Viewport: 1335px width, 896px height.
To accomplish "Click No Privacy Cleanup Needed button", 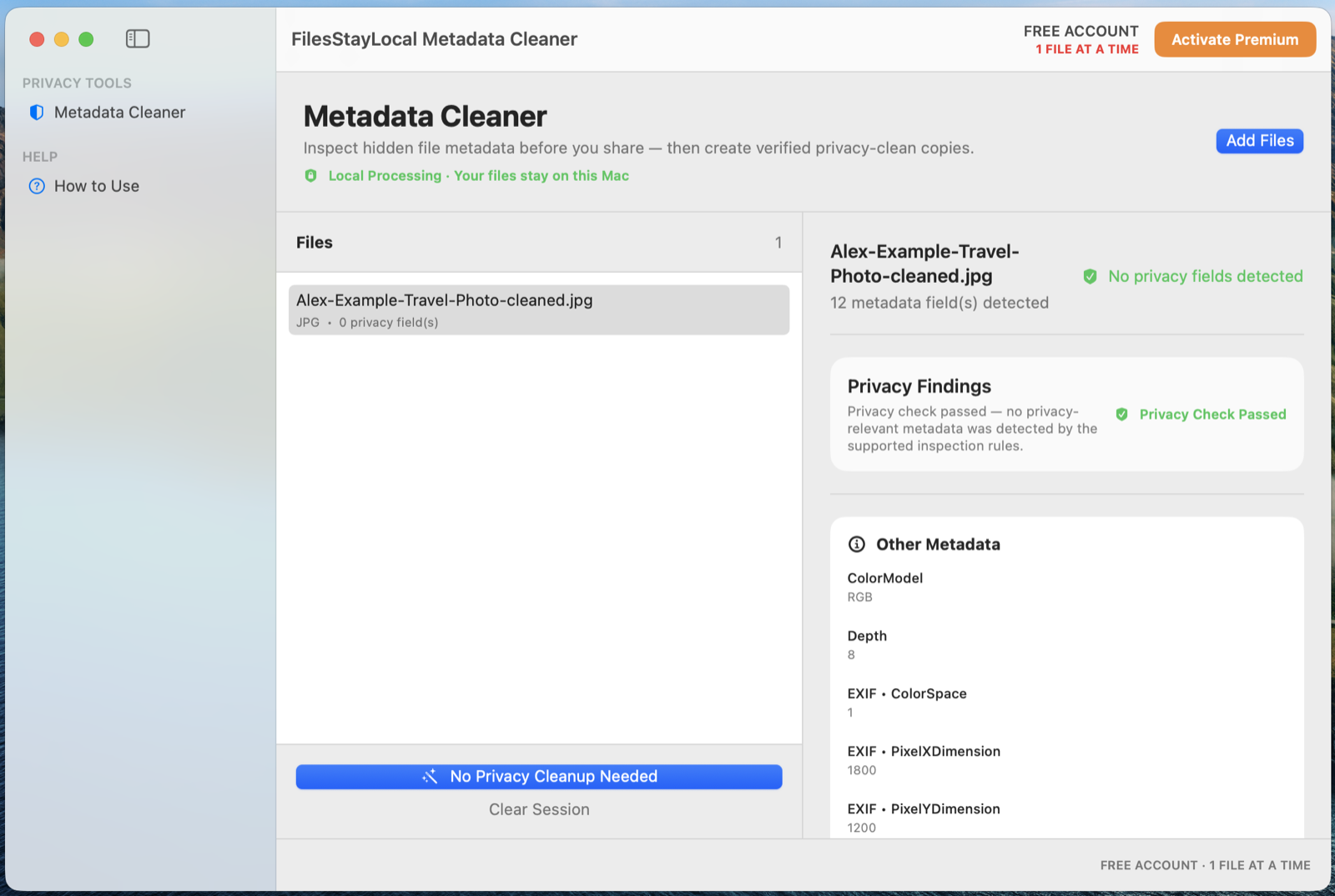I will pyautogui.click(x=539, y=777).
